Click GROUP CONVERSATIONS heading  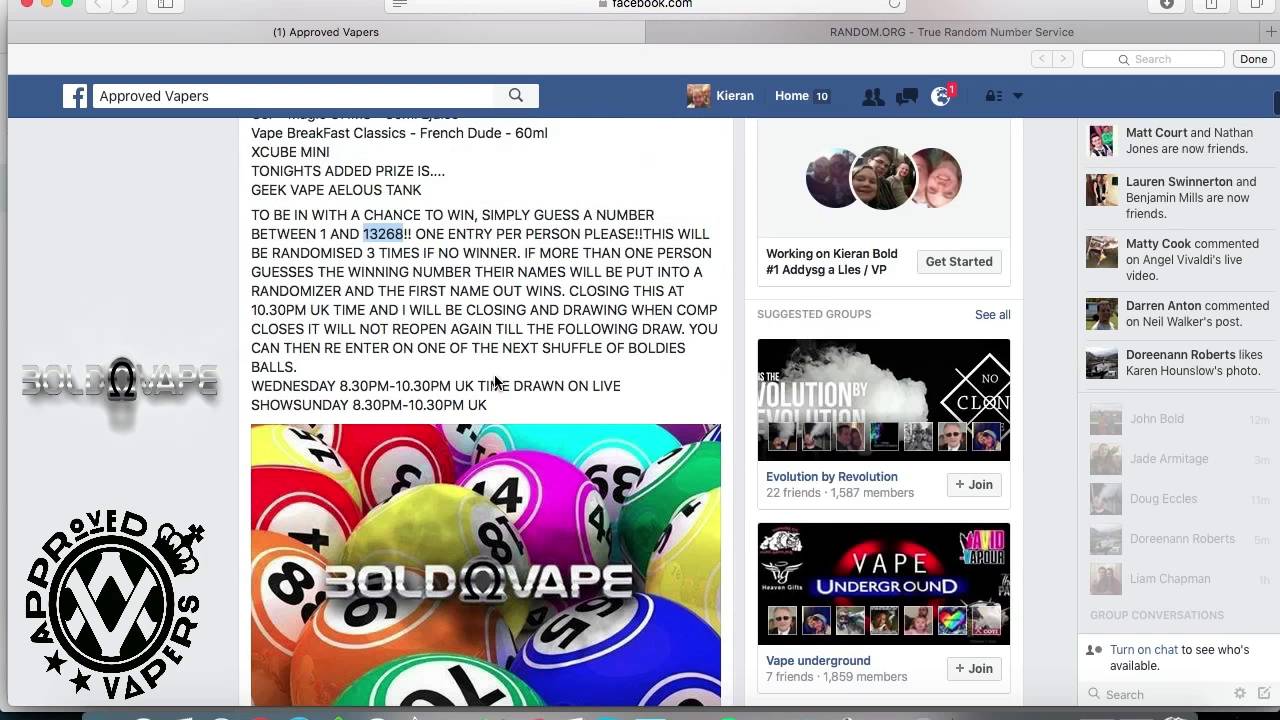[x=1157, y=615]
